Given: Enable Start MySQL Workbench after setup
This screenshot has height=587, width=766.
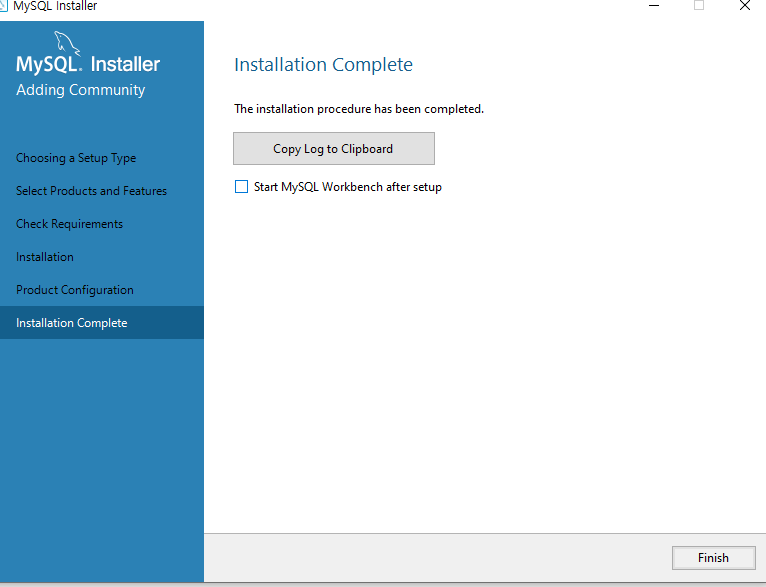Looking at the screenshot, I should [241, 187].
